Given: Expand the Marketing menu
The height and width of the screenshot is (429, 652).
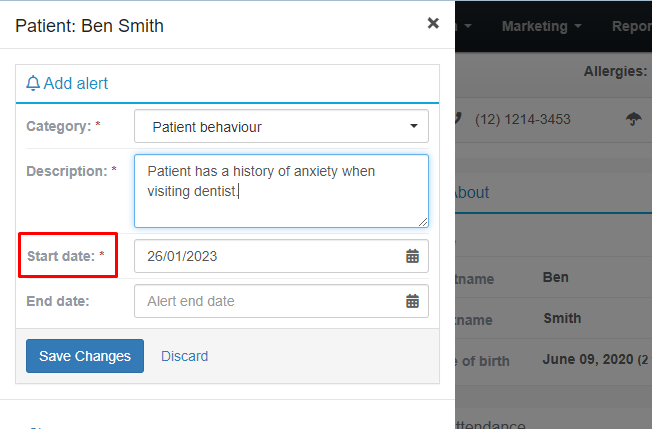Looking at the screenshot, I should pyautogui.click(x=541, y=26).
